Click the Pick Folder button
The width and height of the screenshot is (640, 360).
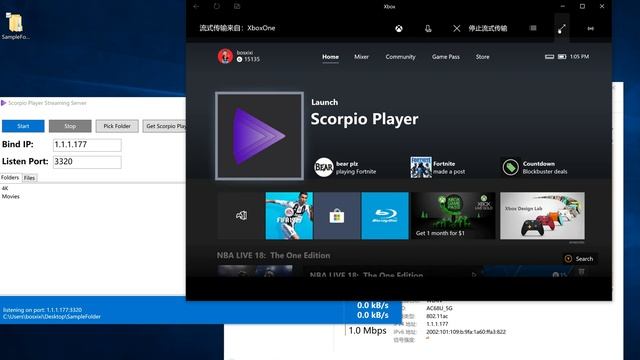117,126
